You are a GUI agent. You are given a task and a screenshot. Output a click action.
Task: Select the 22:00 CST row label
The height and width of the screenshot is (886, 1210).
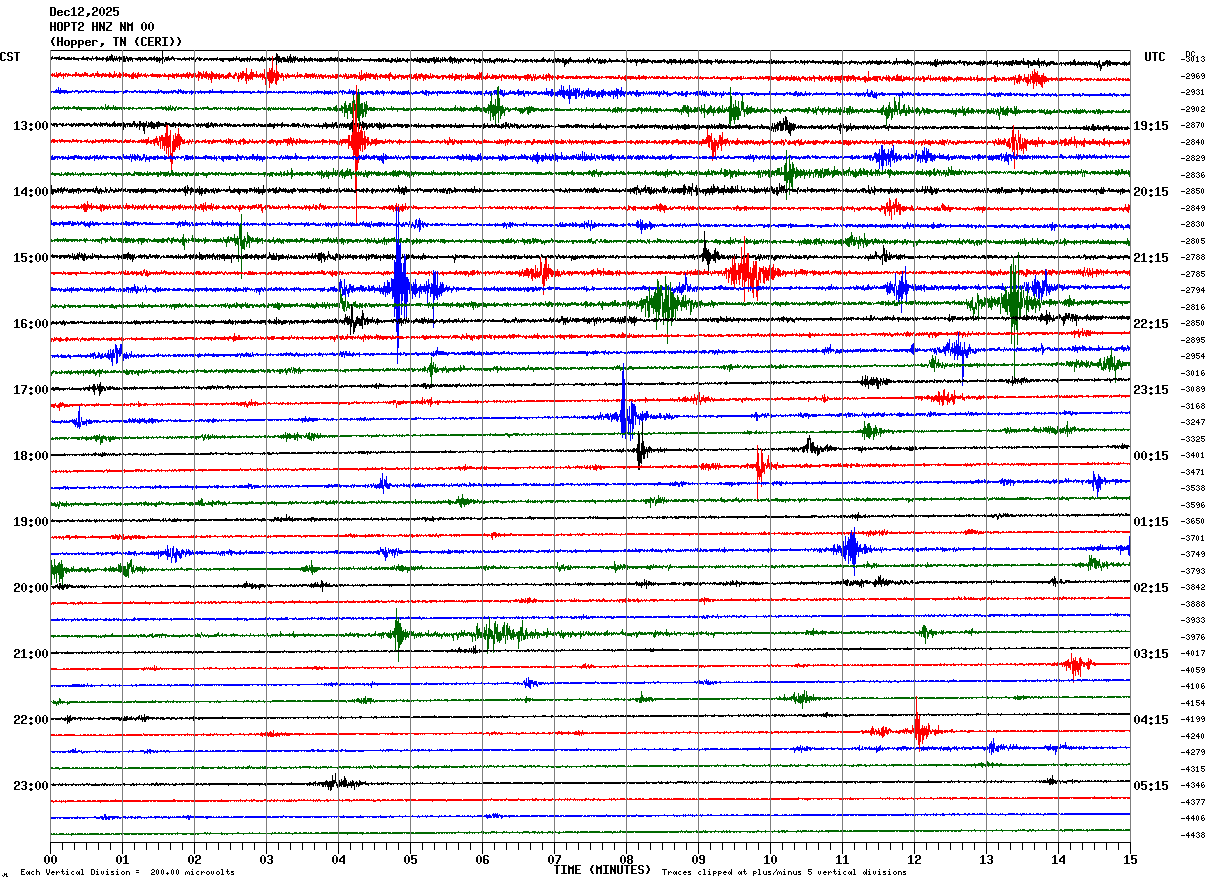click(30, 720)
